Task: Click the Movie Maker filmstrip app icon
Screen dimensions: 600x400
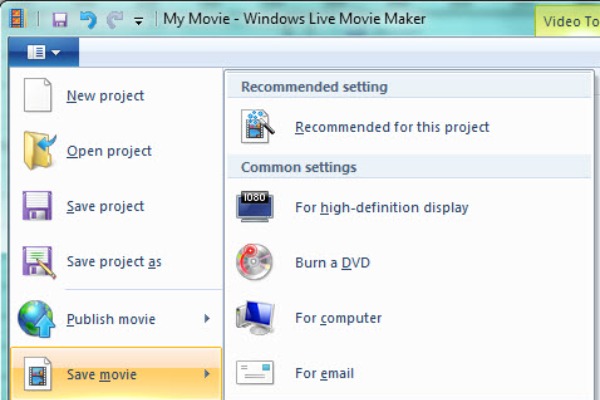Action: click(16, 18)
